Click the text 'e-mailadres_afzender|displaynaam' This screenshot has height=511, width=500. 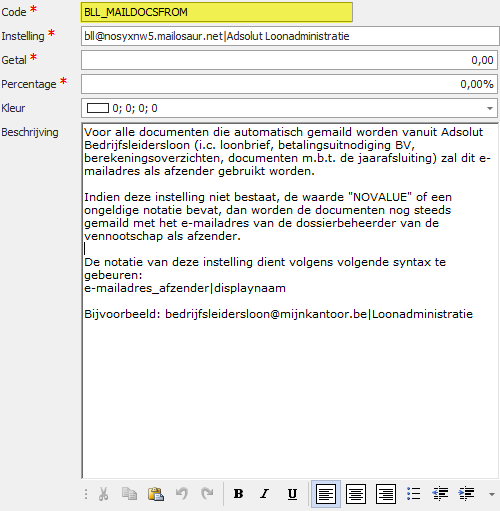tap(185, 288)
